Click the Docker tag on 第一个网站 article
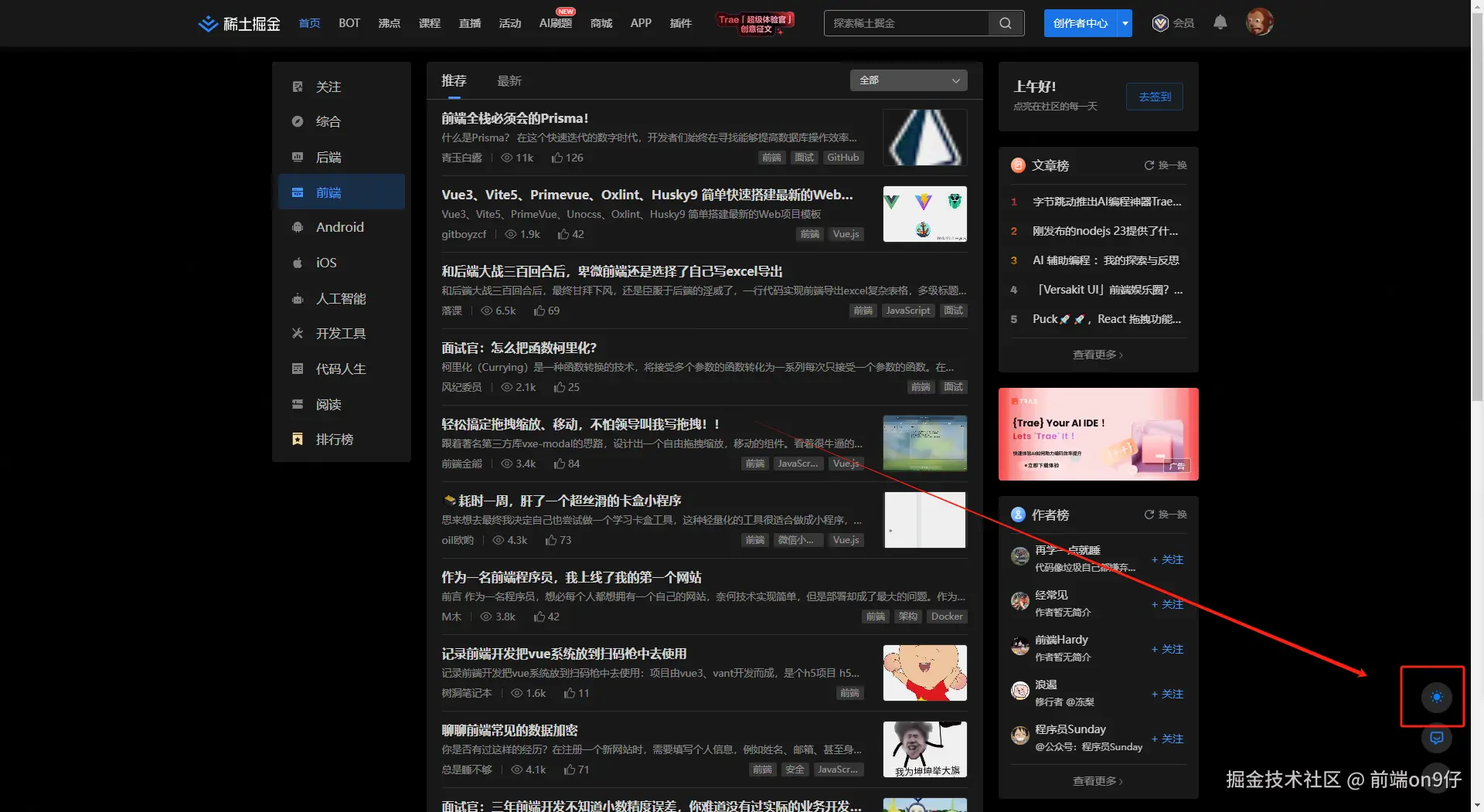This screenshot has width=1484, height=812. click(x=947, y=617)
